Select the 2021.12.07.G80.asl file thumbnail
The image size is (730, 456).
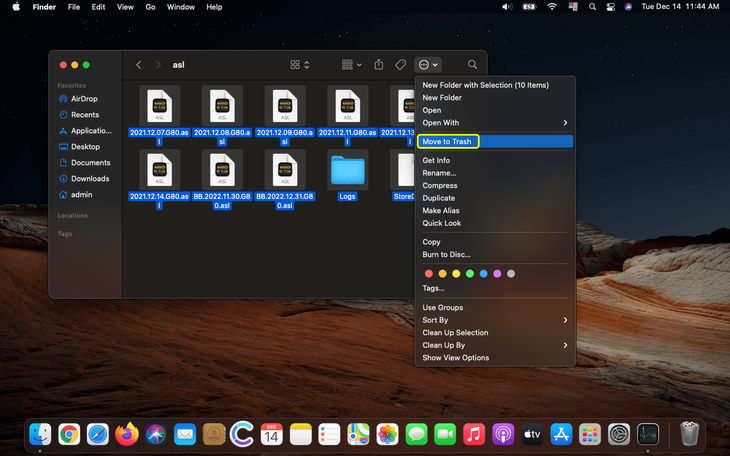pos(159,106)
